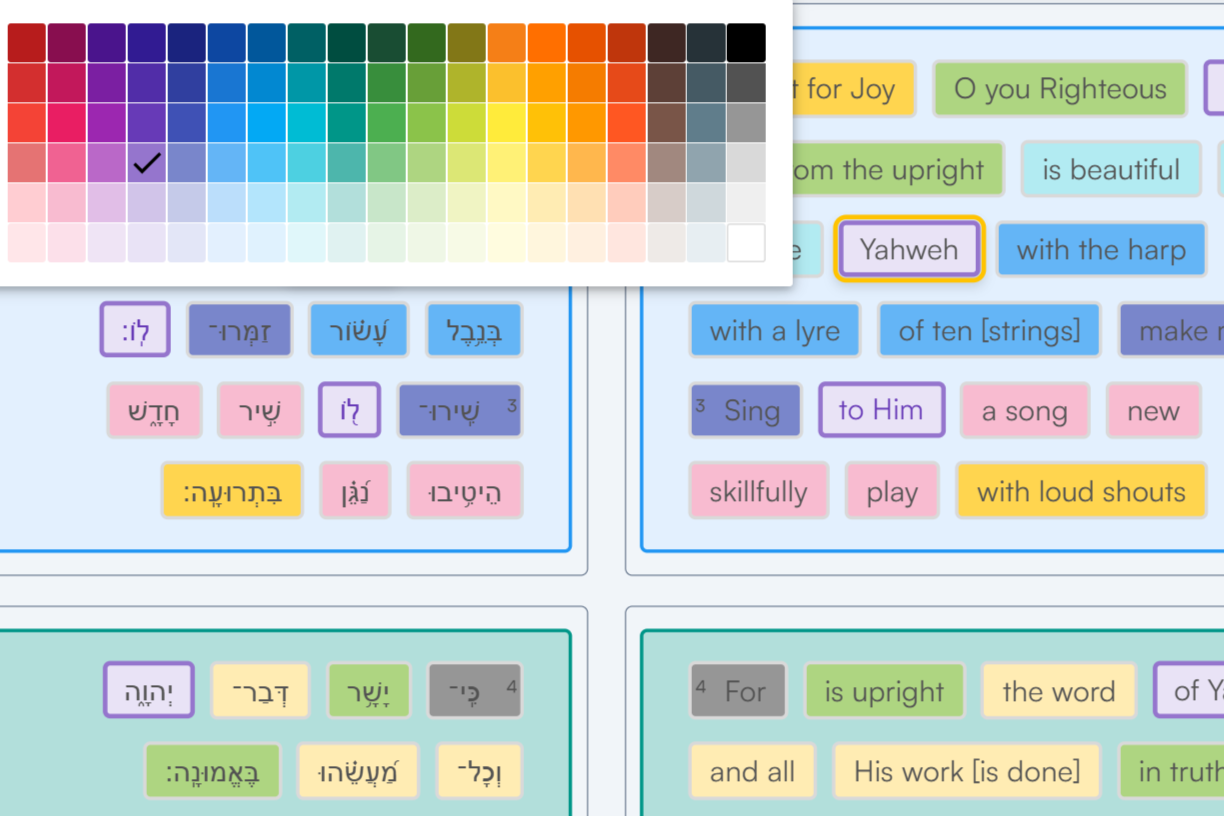Click the 'For' gray tile in verse 4
Screen dimensions: 1224x816
pos(737,691)
